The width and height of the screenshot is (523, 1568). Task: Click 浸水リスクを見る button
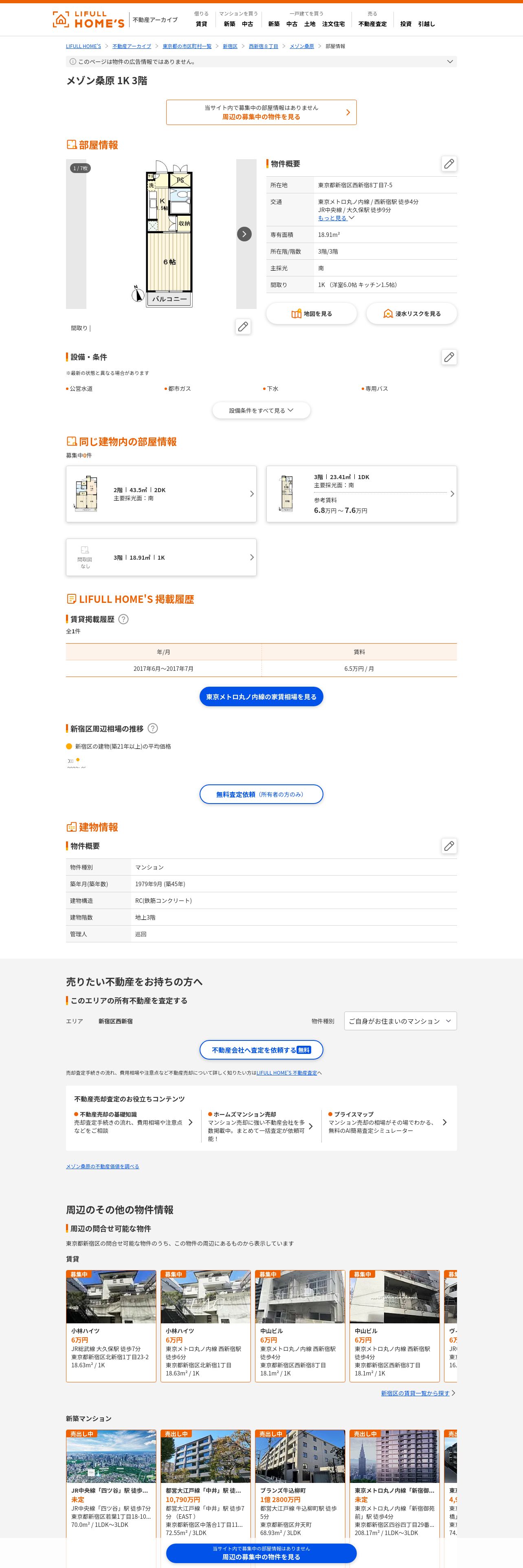[x=411, y=313]
